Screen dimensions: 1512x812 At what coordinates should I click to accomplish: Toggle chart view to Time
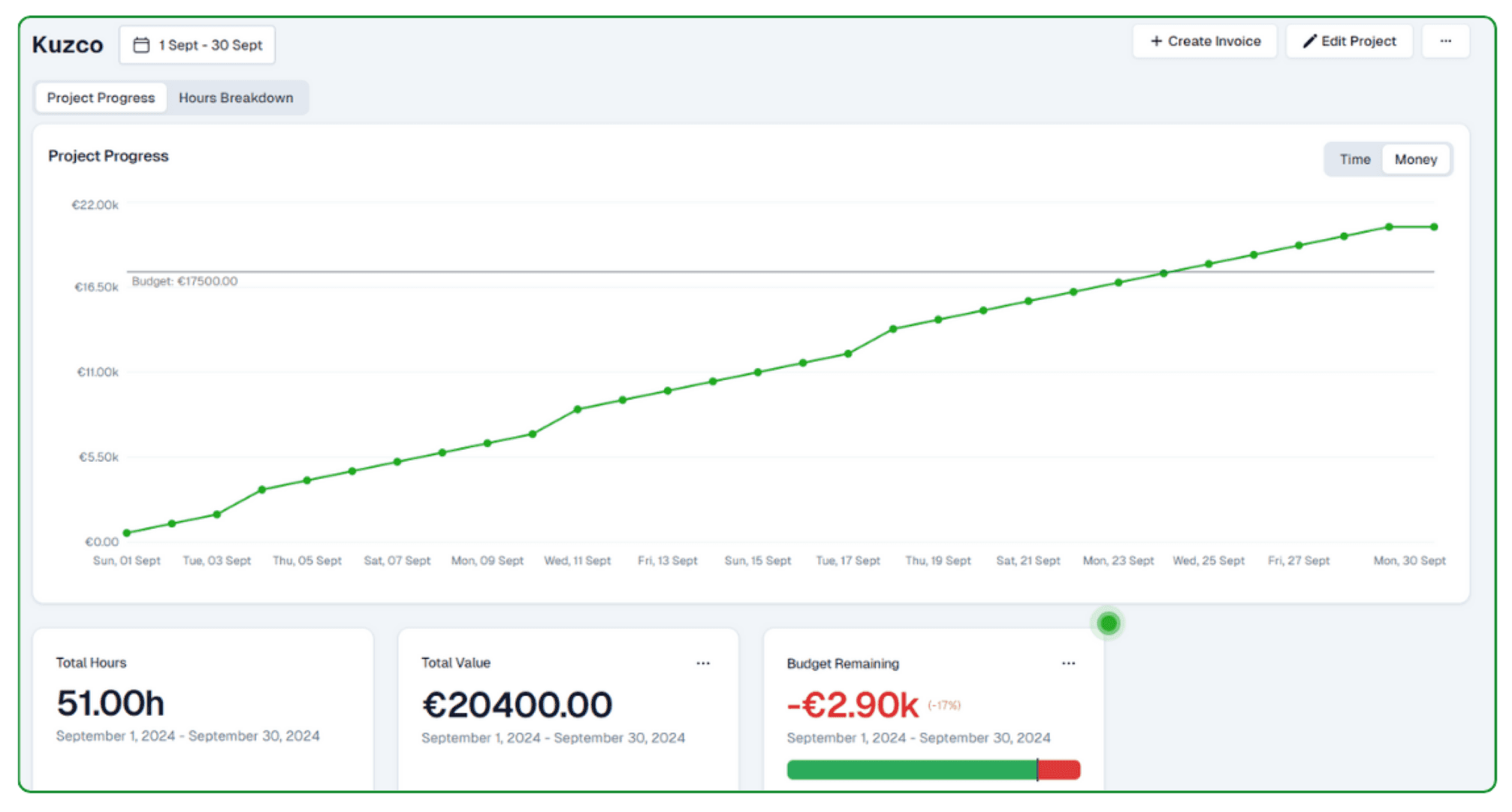coord(1355,159)
